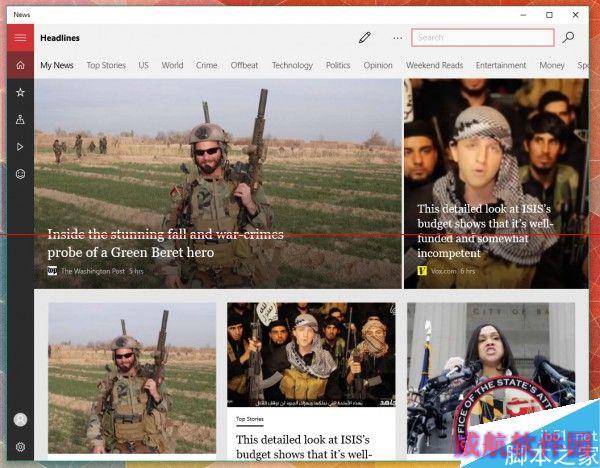Click the magnifier search icon

point(568,38)
